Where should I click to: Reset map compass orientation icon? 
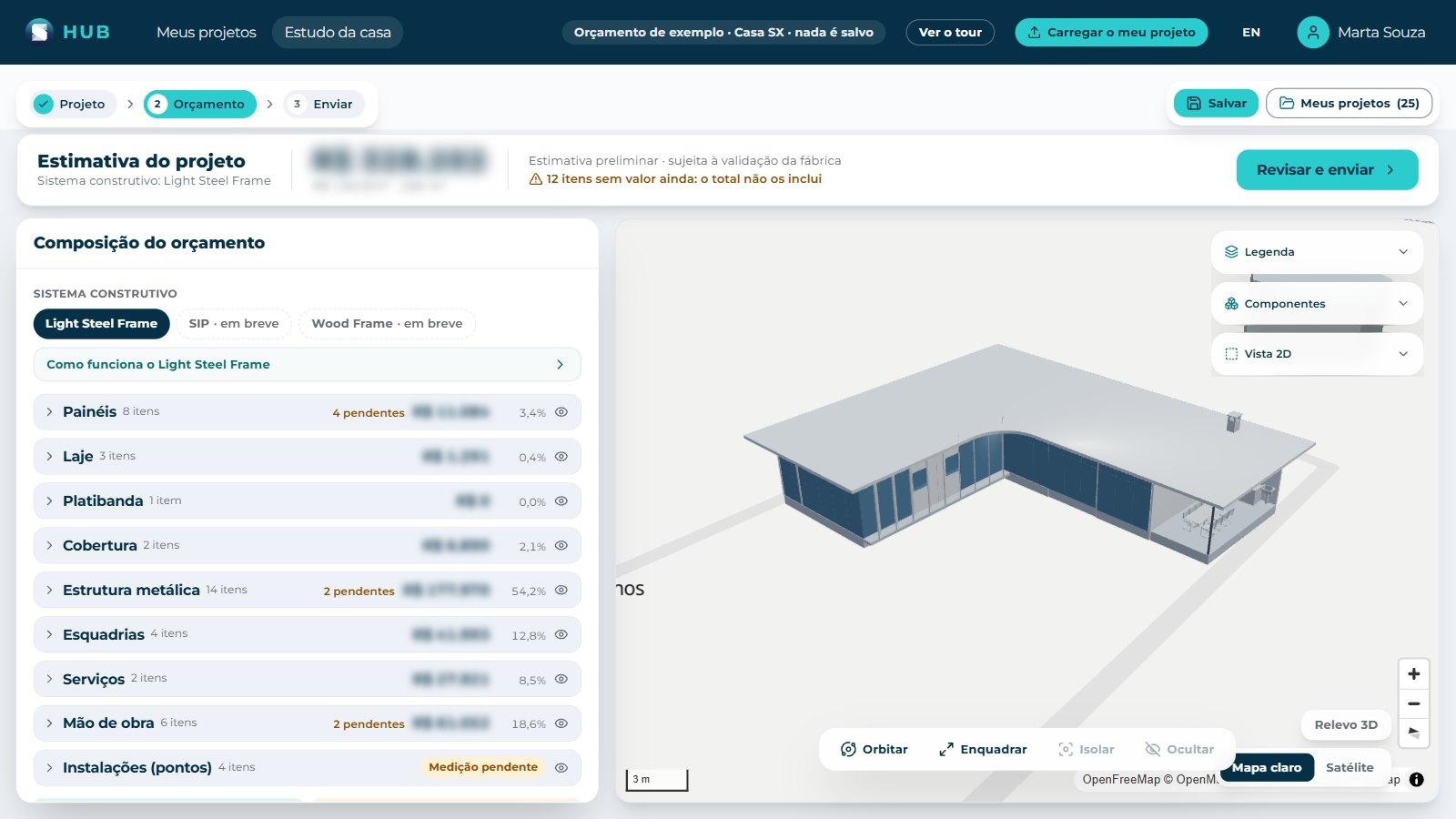1414,732
